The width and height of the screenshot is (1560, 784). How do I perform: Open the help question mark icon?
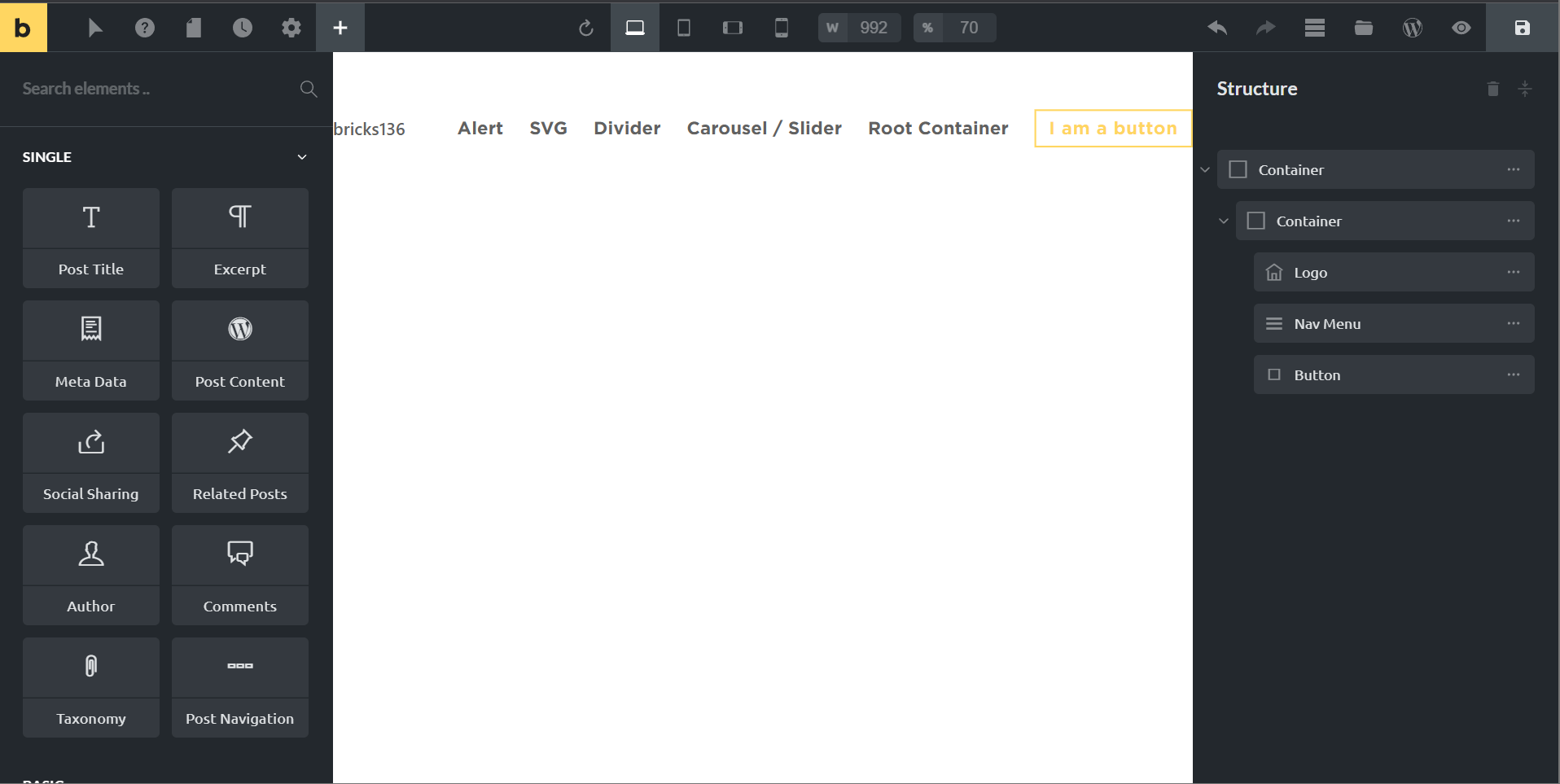144,28
